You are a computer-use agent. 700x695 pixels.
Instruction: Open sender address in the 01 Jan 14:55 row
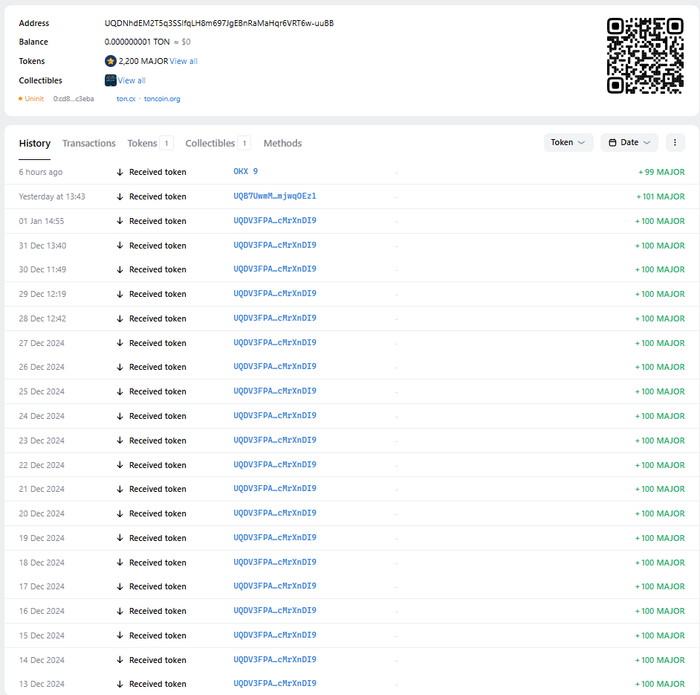[275, 221]
